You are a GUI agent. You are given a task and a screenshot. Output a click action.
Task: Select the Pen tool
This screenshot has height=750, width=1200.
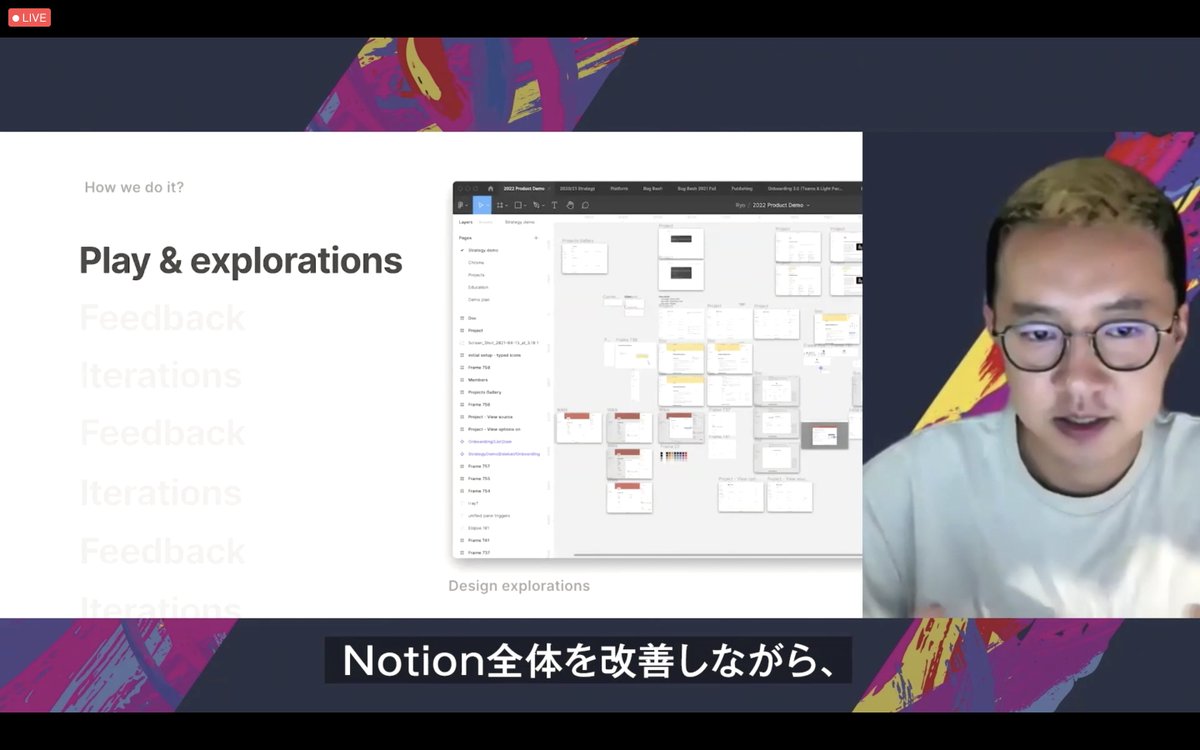point(536,205)
